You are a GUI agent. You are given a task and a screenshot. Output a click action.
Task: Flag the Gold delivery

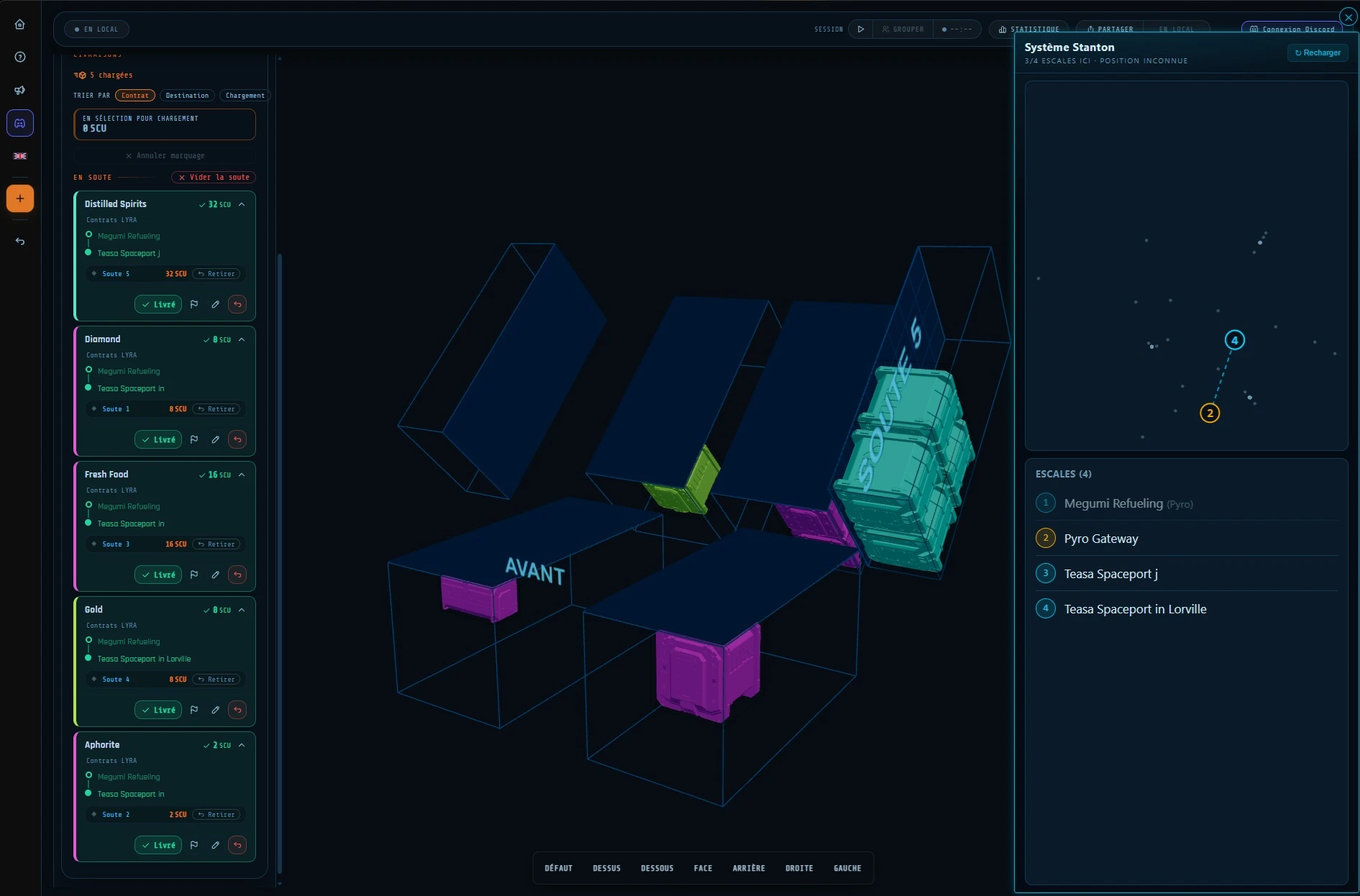point(194,710)
